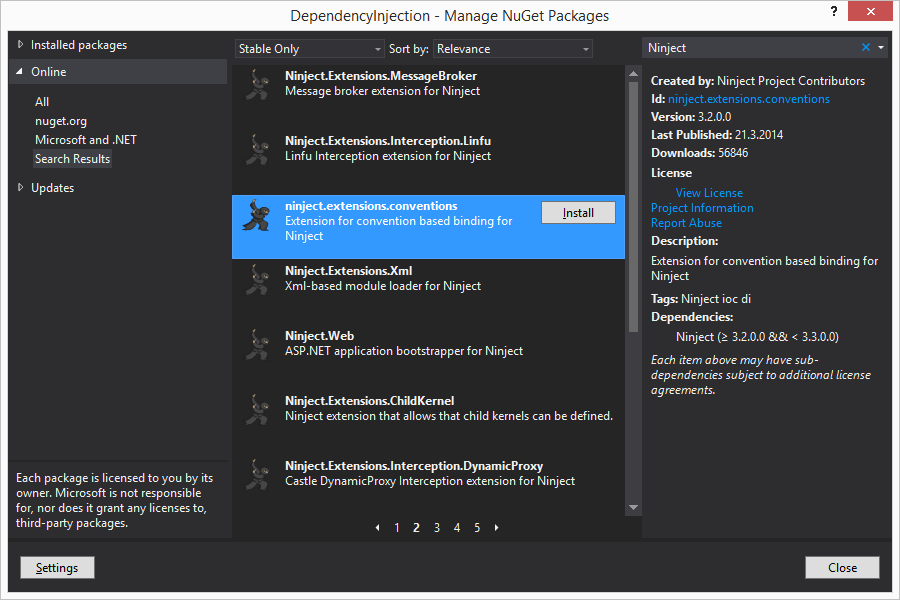Click the Ninject.Extensions.Interception.Linfu ninja icon
This screenshot has width=900, height=600.
click(257, 150)
